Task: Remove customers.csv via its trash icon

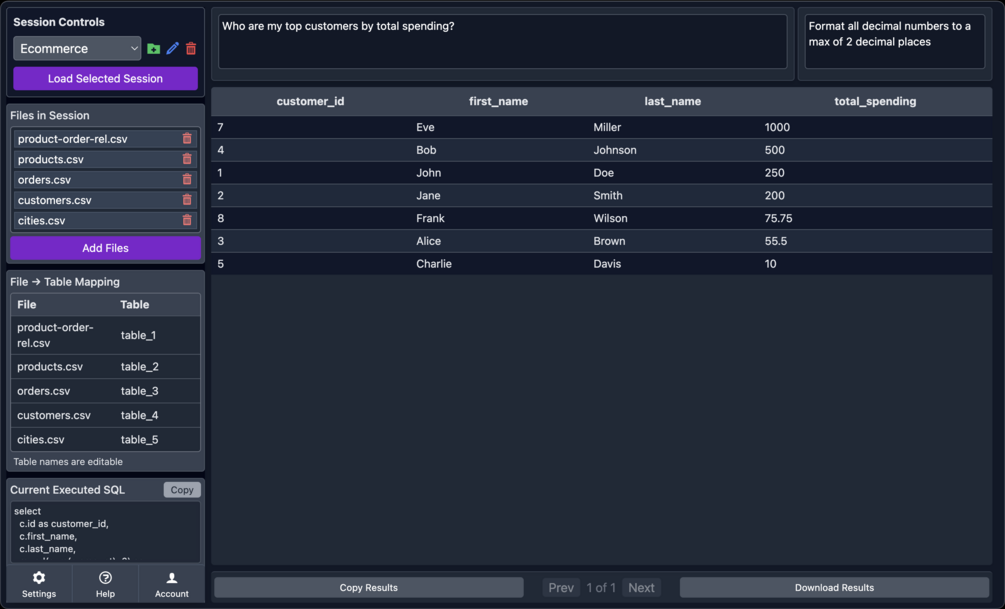Action: (187, 200)
